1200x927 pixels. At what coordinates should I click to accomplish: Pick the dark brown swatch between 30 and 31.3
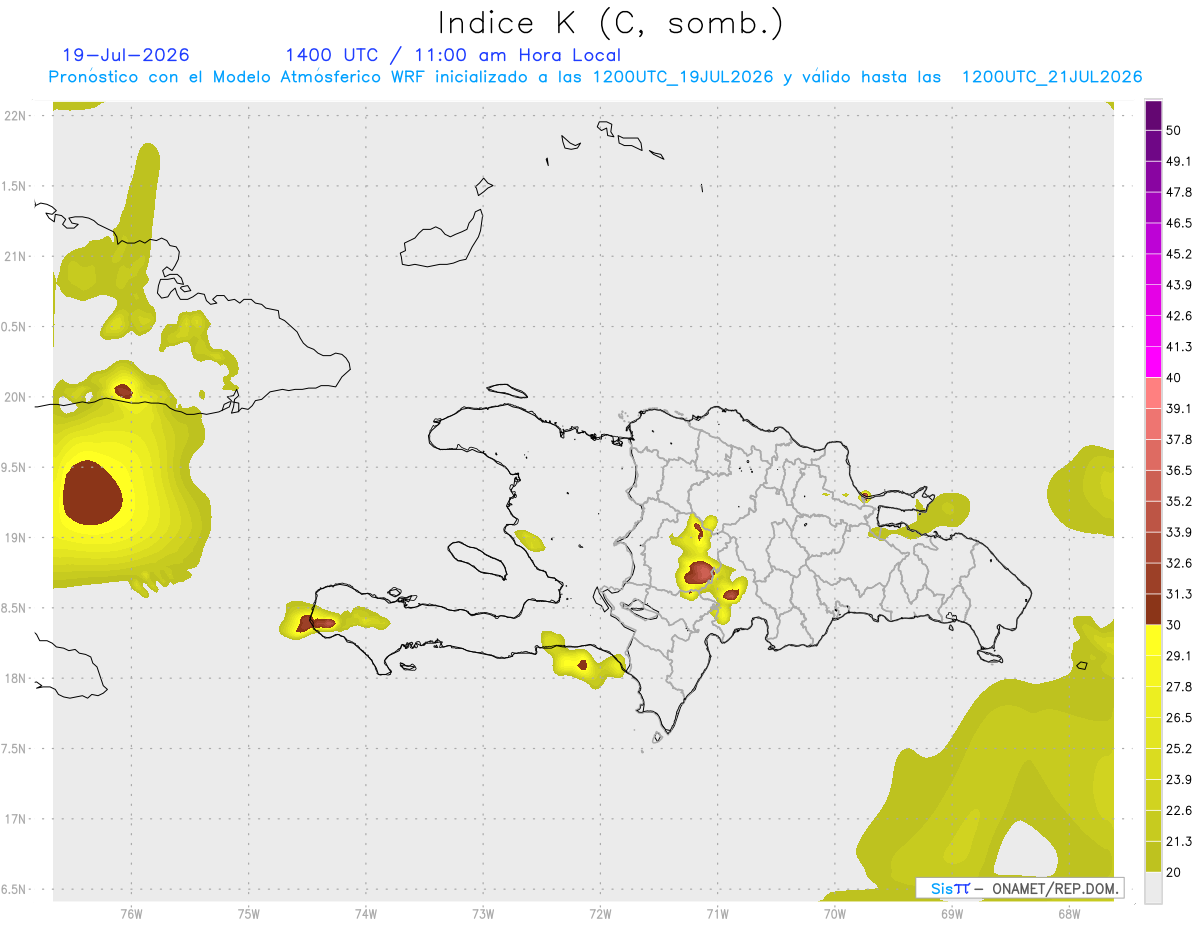tap(1153, 609)
